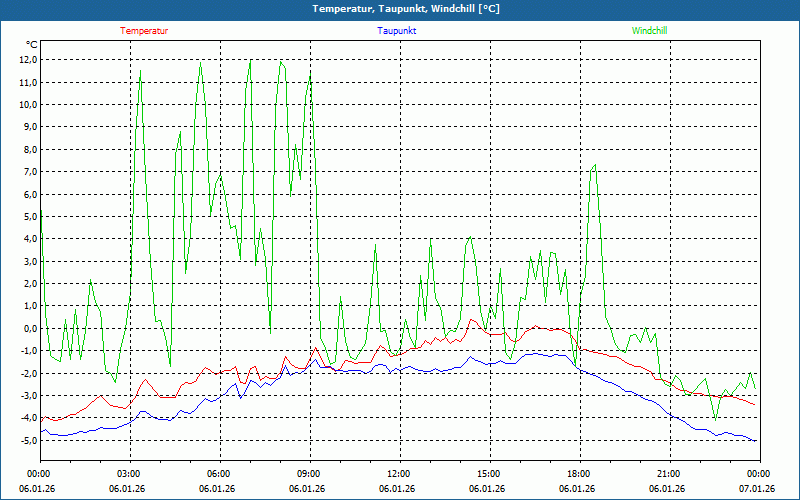Click the -5,0 value on the y-axis
The width and height of the screenshot is (800, 500).
click(27, 441)
